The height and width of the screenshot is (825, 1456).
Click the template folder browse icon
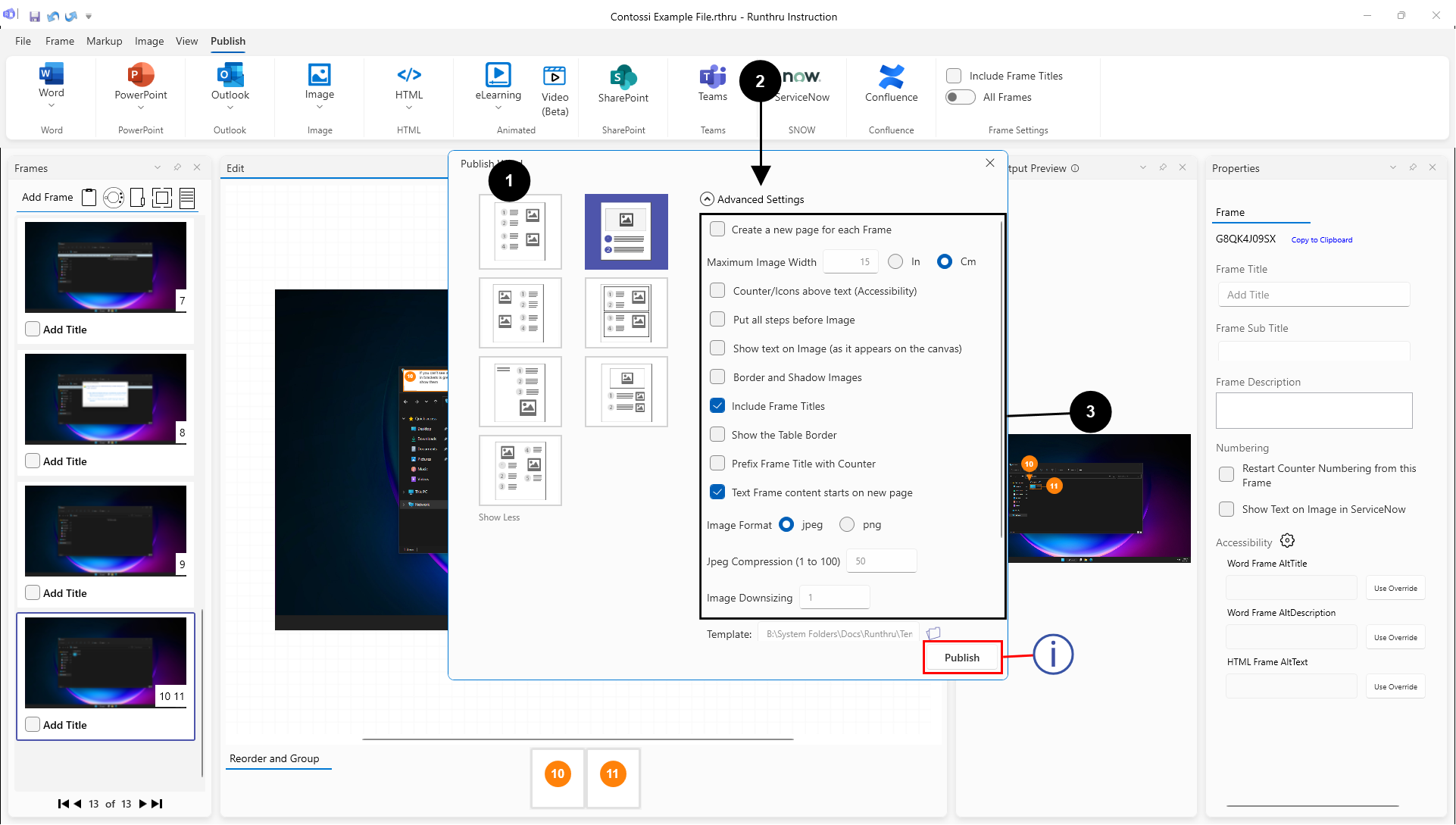tap(933, 633)
